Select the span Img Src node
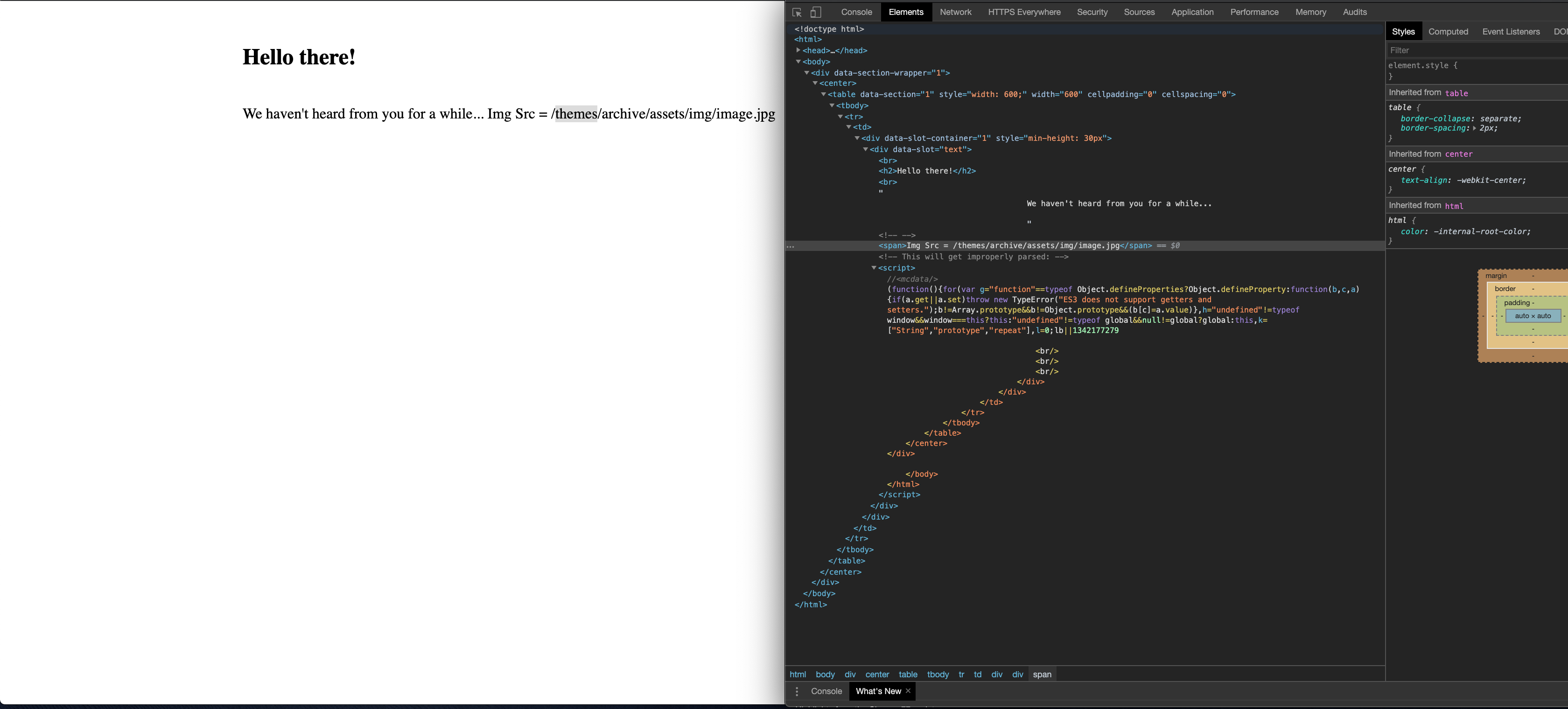The width and height of the screenshot is (1568, 709). click(1015, 246)
